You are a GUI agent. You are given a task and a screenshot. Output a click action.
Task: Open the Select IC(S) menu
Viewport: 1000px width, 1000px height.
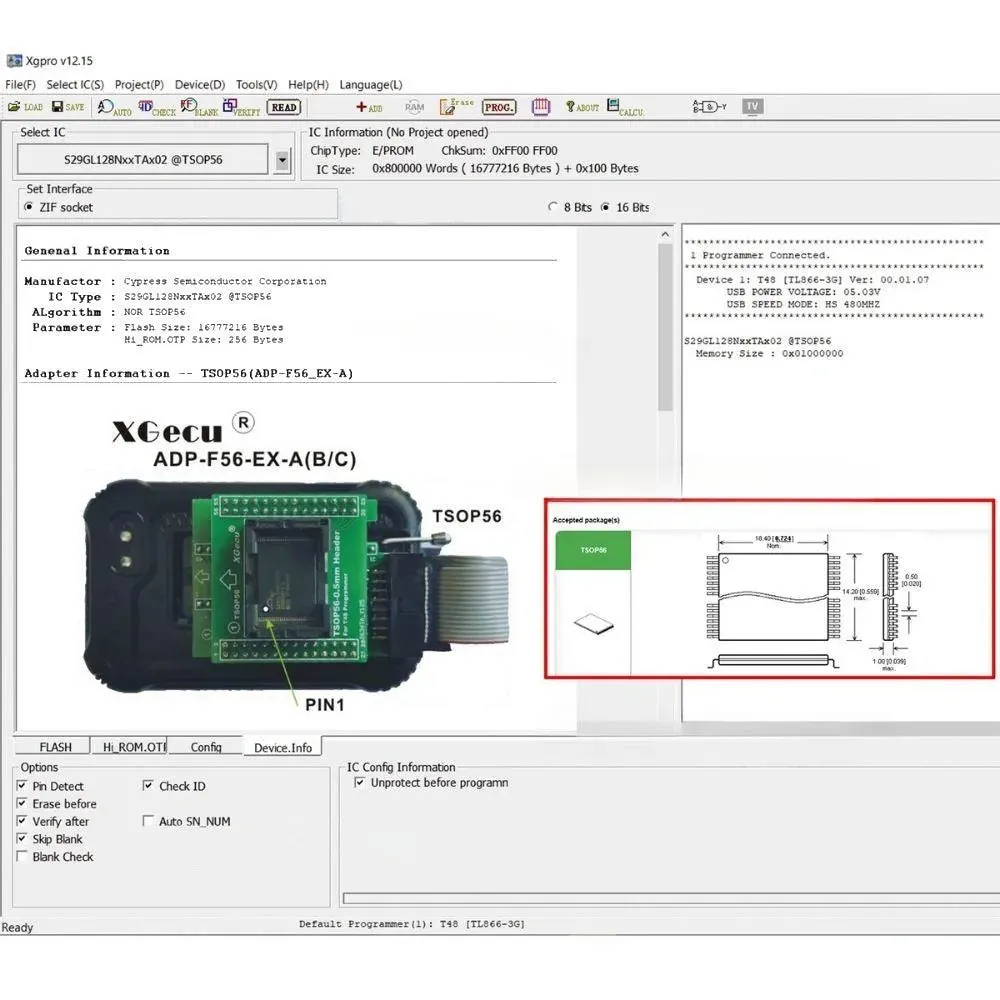point(75,85)
